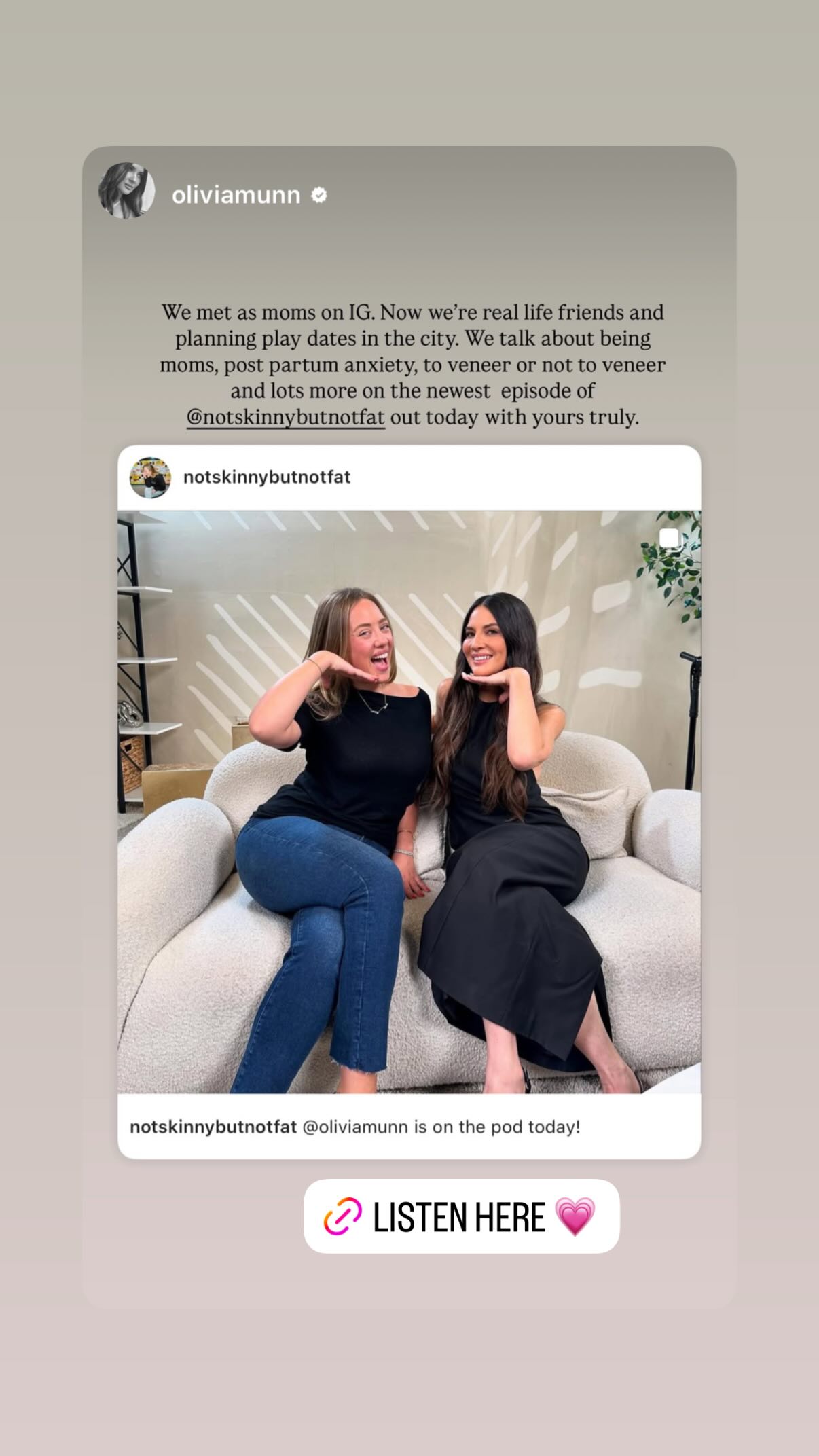819x1456 pixels.
Task: Tap the oliviamunn username
Action: tap(236, 196)
